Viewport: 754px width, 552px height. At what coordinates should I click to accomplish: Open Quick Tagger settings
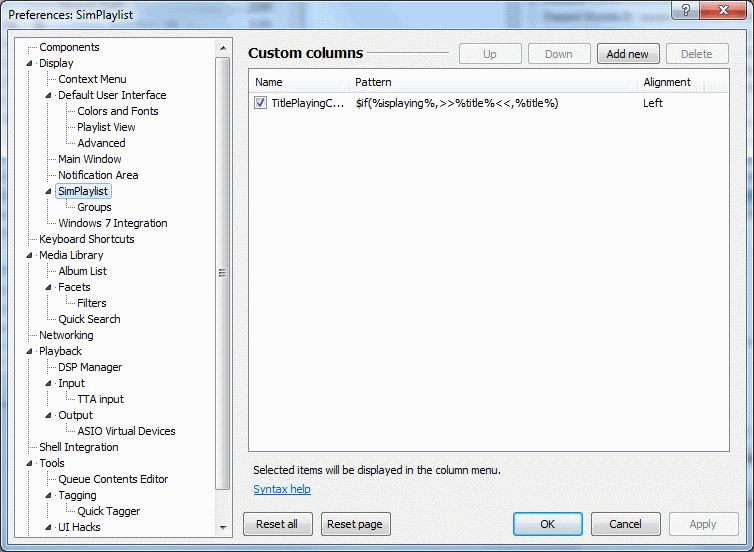coord(109,511)
